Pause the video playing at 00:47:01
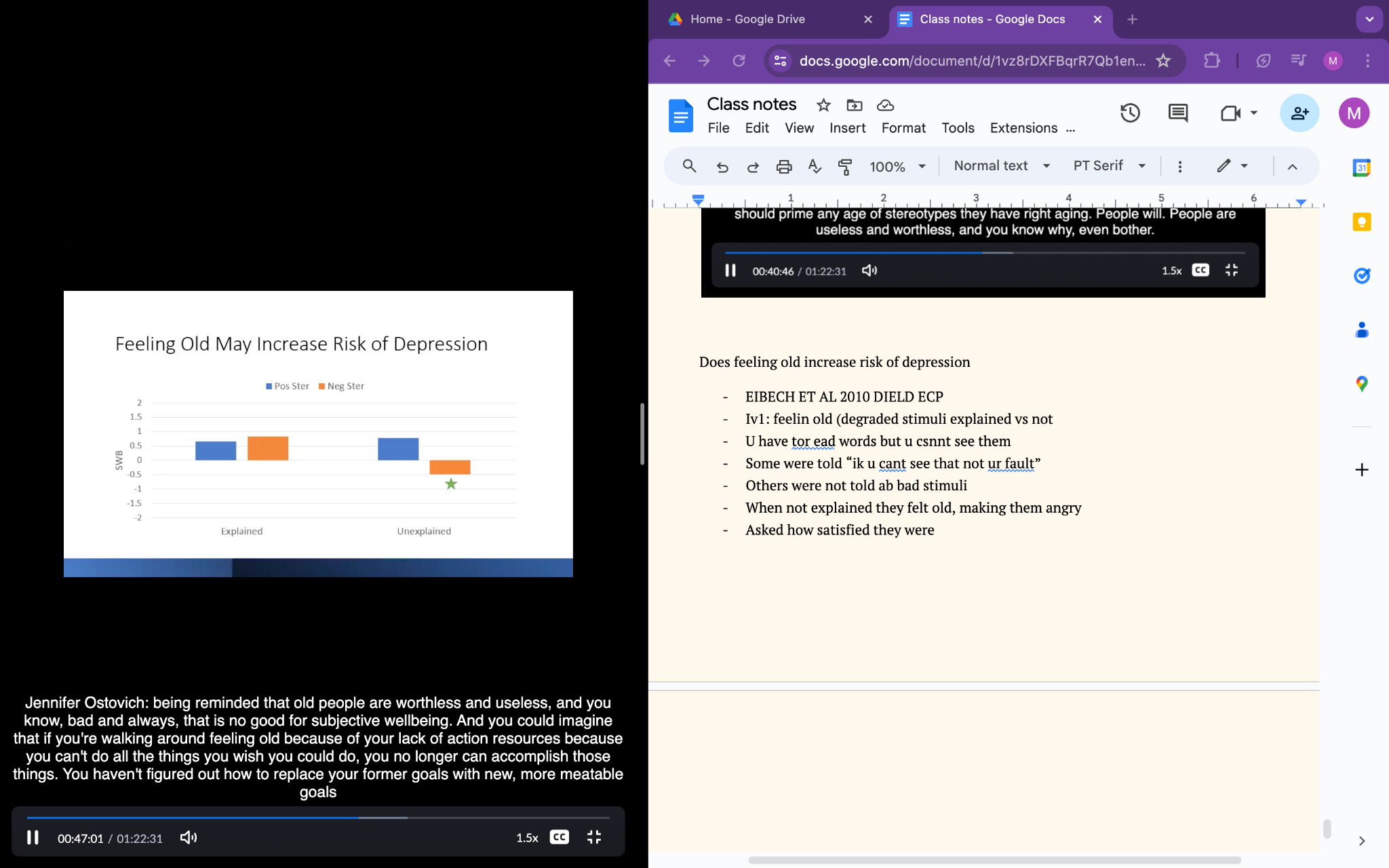Screen dimensions: 1389x868 pyautogui.click(x=33, y=837)
